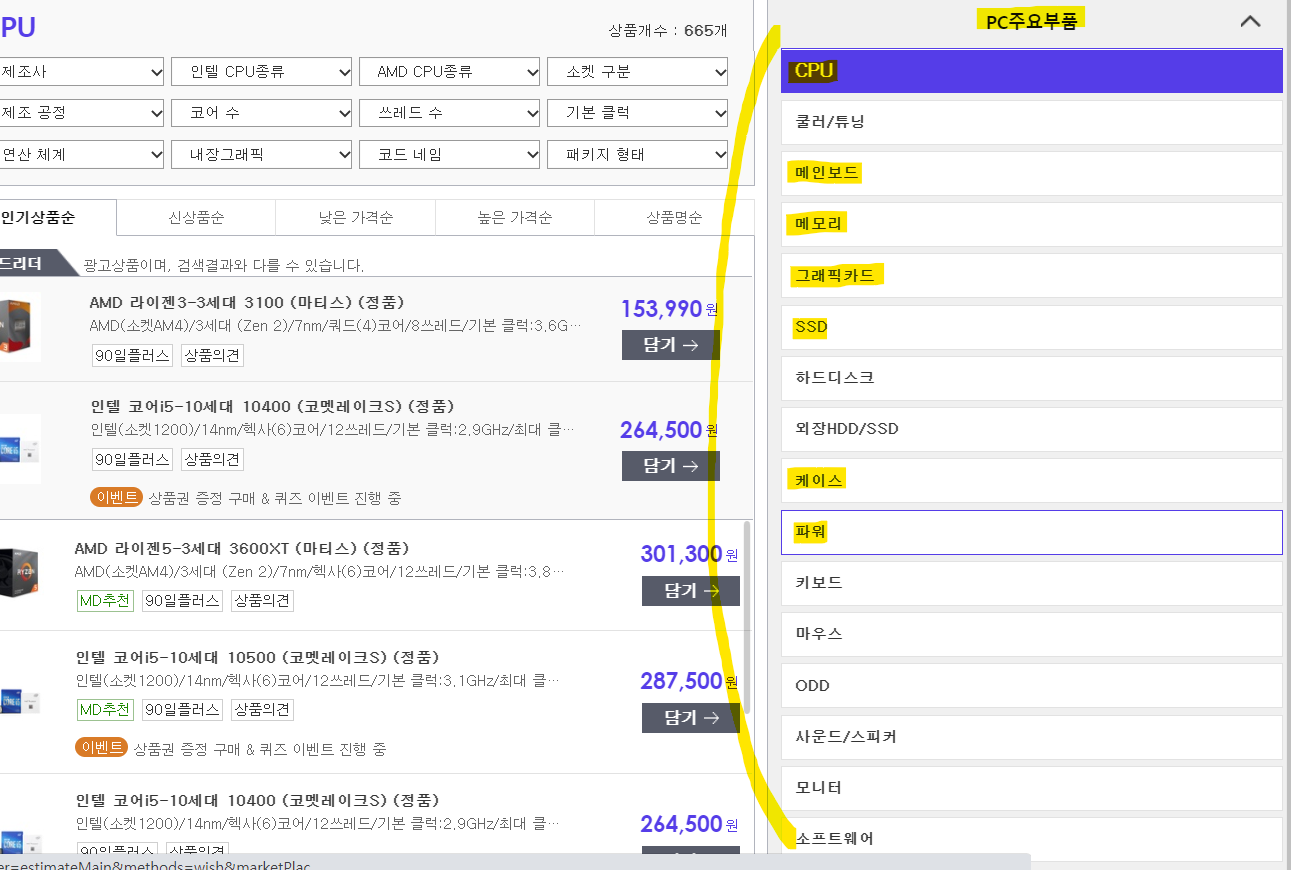Open the 외장HDD/SSD category
1291x870 pixels.
click(x=1032, y=429)
